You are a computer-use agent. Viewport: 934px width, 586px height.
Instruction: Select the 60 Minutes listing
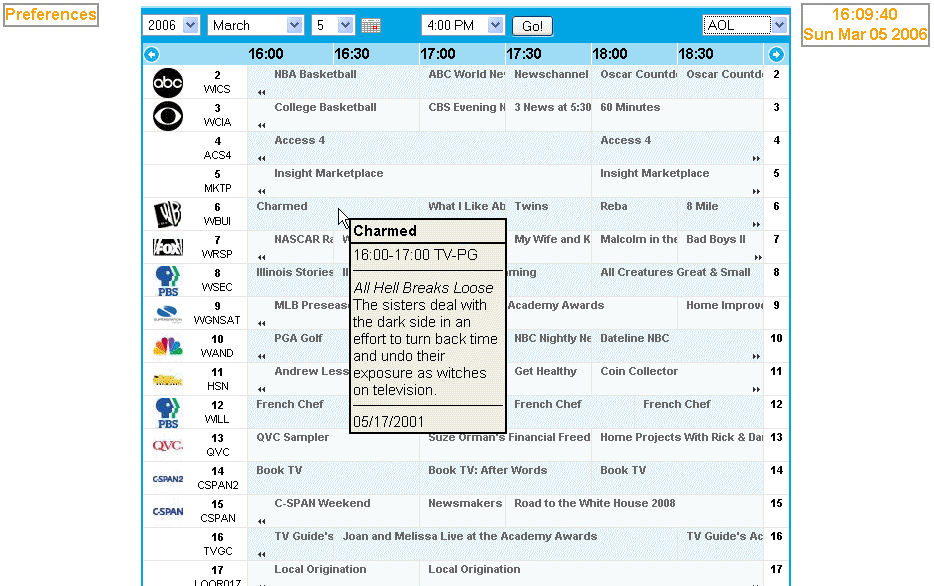click(630, 107)
